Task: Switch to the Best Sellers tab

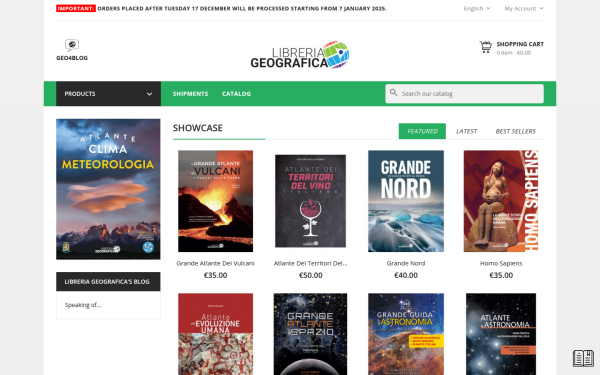Action: point(515,131)
